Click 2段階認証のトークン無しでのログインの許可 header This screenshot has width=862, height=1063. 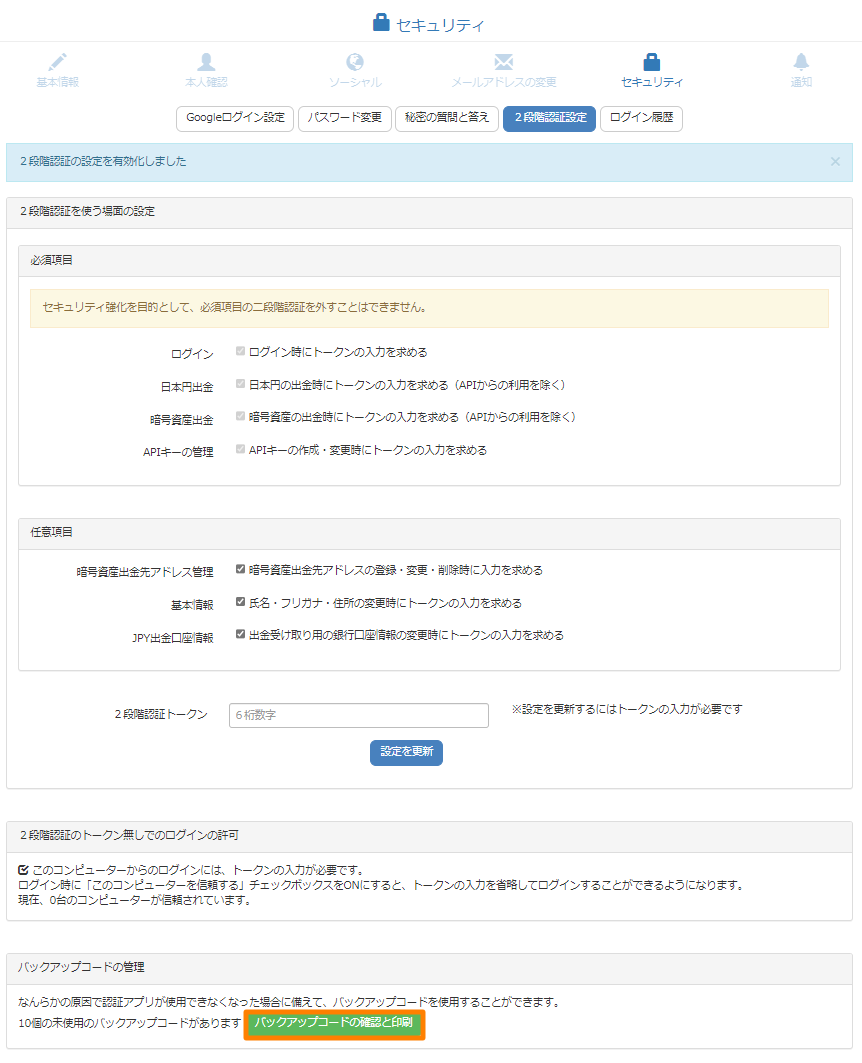(x=429, y=837)
